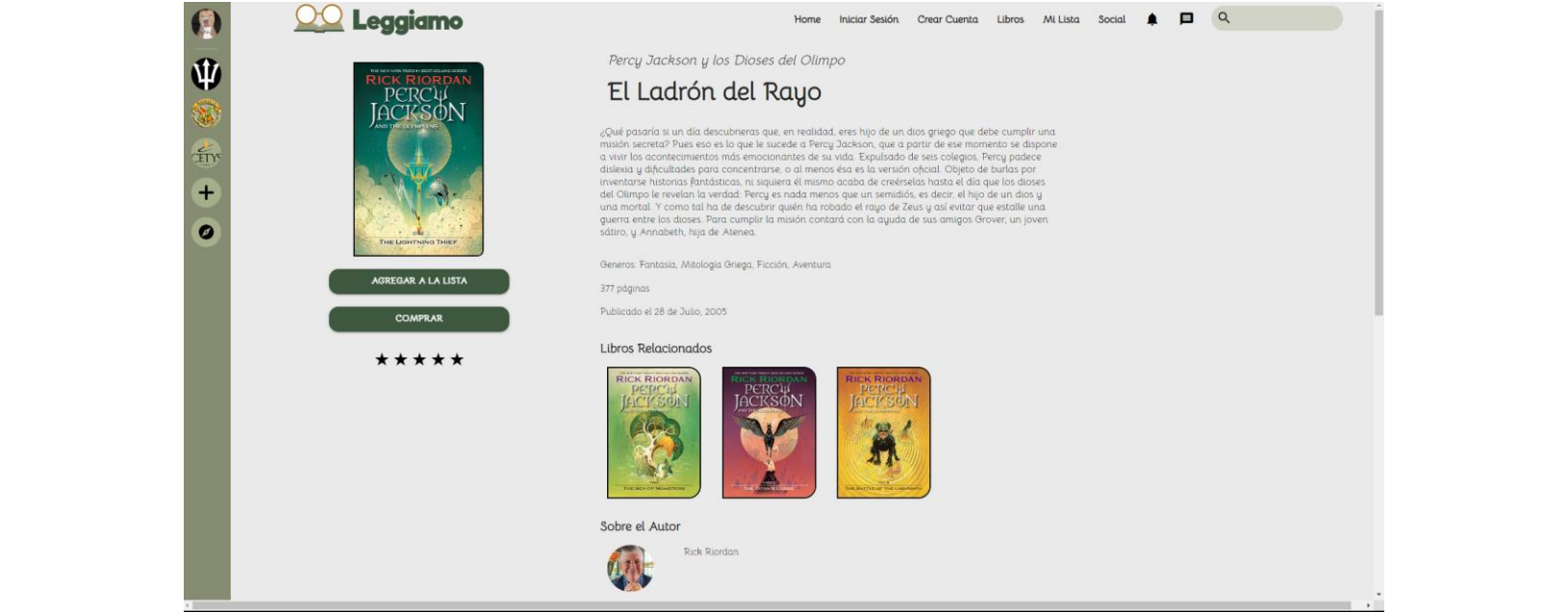
Task: Open Iniciar Sesión in the navigation bar
Action: pyautogui.click(x=869, y=19)
